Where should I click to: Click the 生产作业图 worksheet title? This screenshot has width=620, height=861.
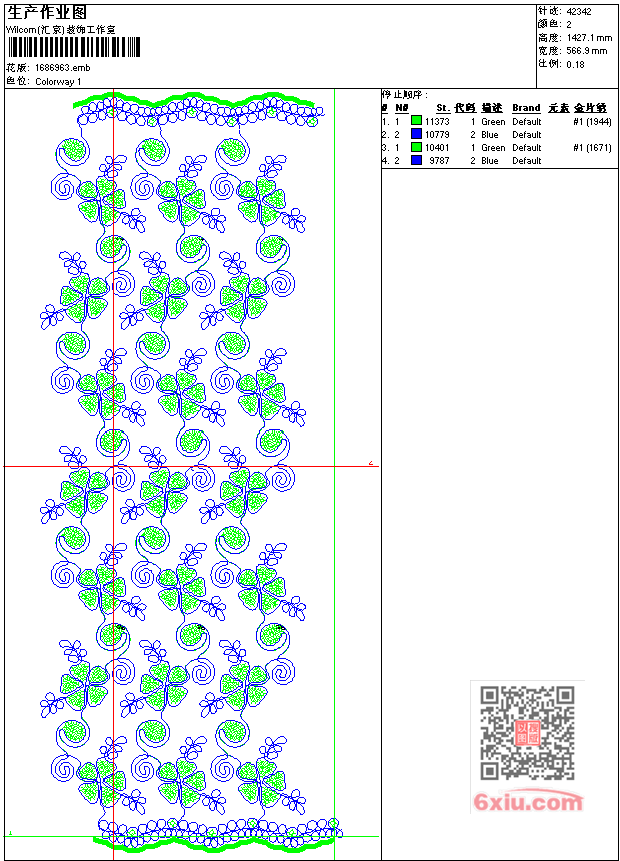coord(47,12)
